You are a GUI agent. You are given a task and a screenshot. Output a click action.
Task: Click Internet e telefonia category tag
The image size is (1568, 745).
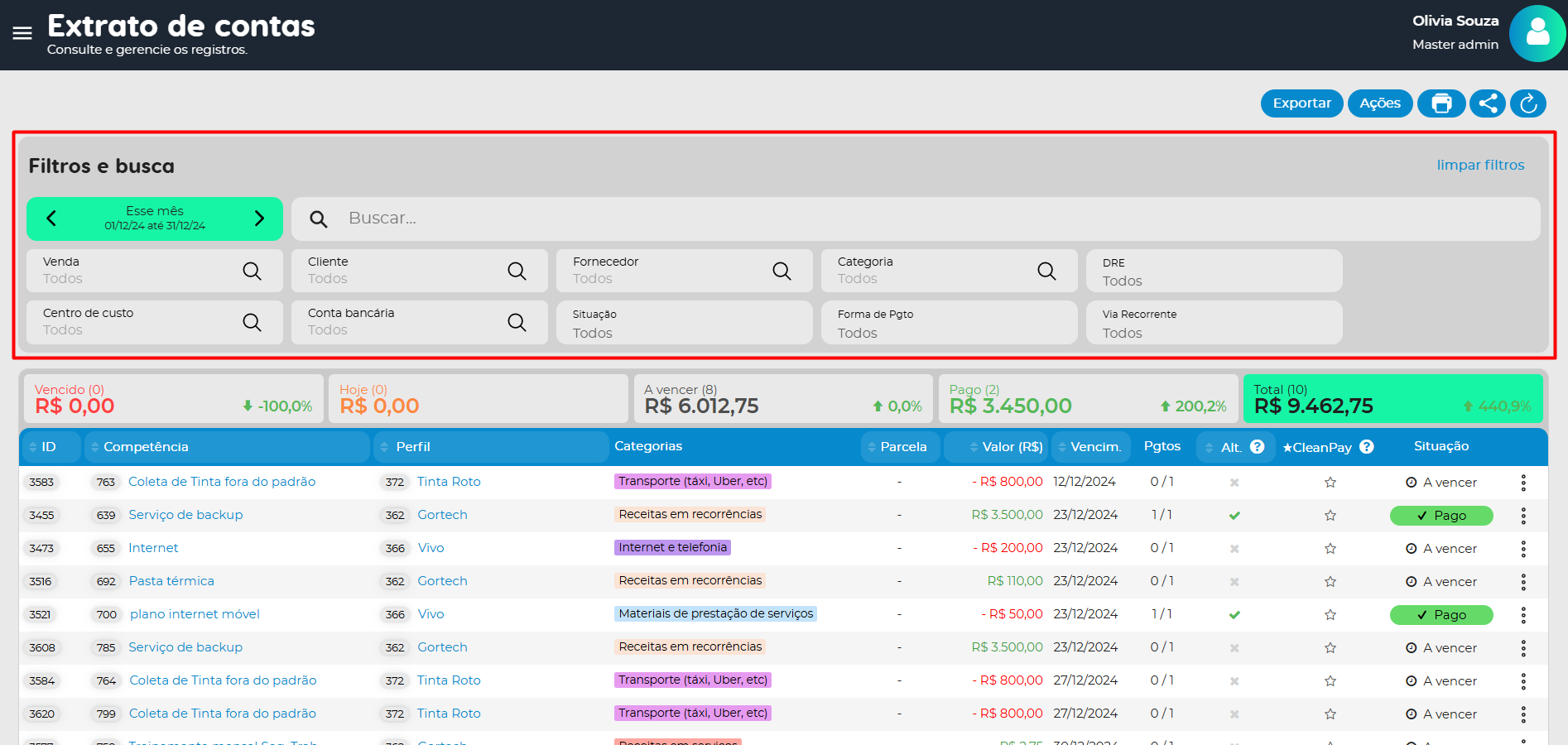coord(672,547)
